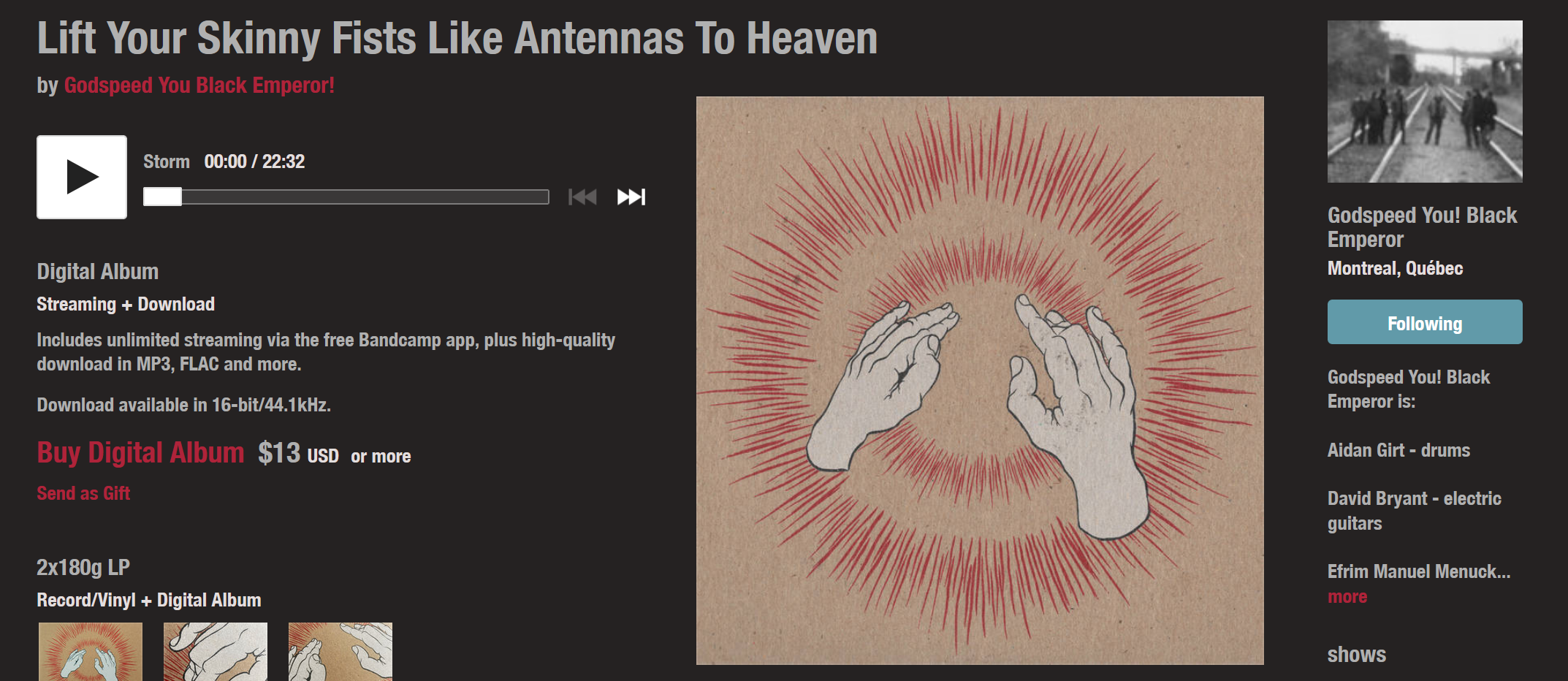Click the shows section heading
1568x681 pixels.
click(x=1357, y=655)
